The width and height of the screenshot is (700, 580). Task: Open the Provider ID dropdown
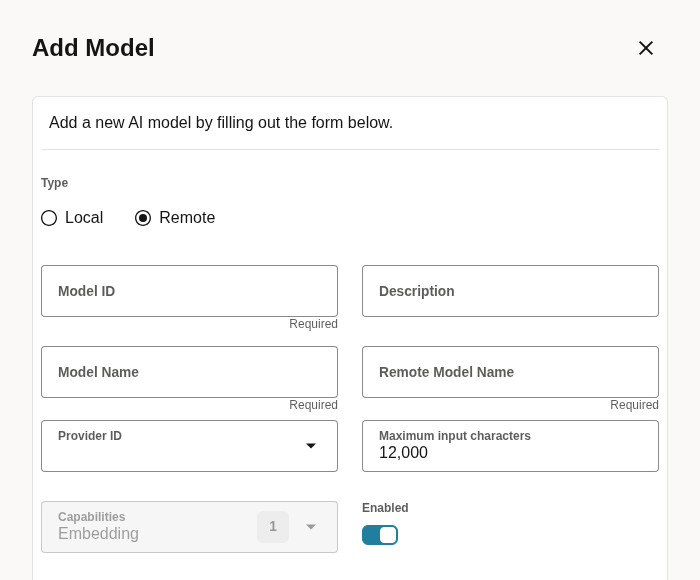[x=189, y=446]
